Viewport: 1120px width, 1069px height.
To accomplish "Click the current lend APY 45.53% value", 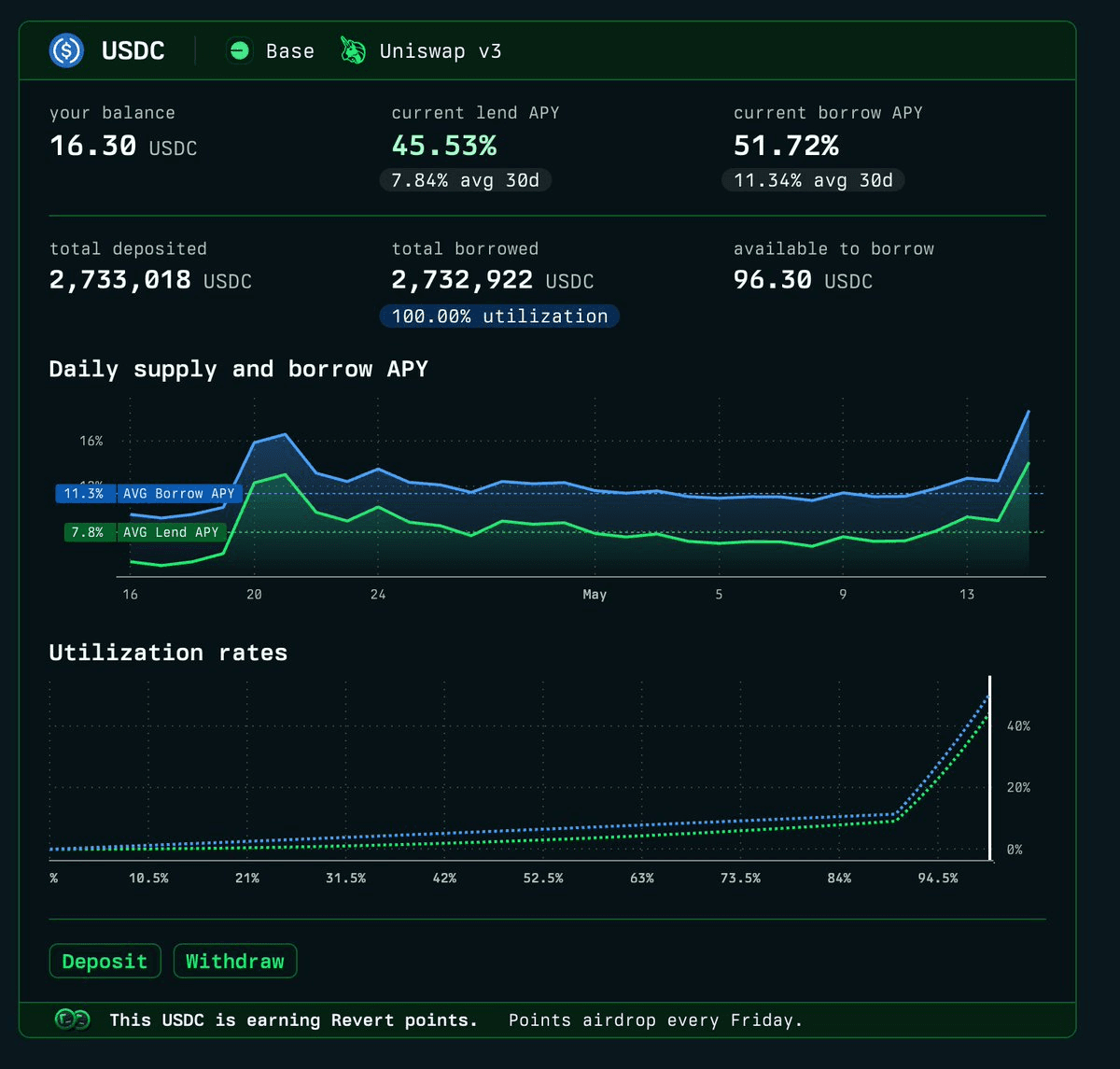I will tap(444, 146).
